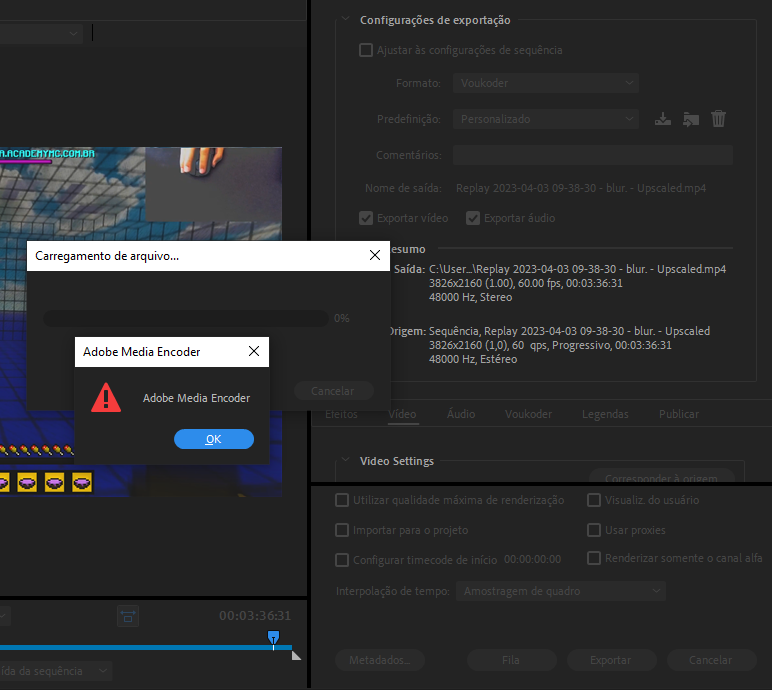This screenshot has width=772, height=690.
Task: Toggle the Exportar vídeo checkbox
Action: pos(366,218)
